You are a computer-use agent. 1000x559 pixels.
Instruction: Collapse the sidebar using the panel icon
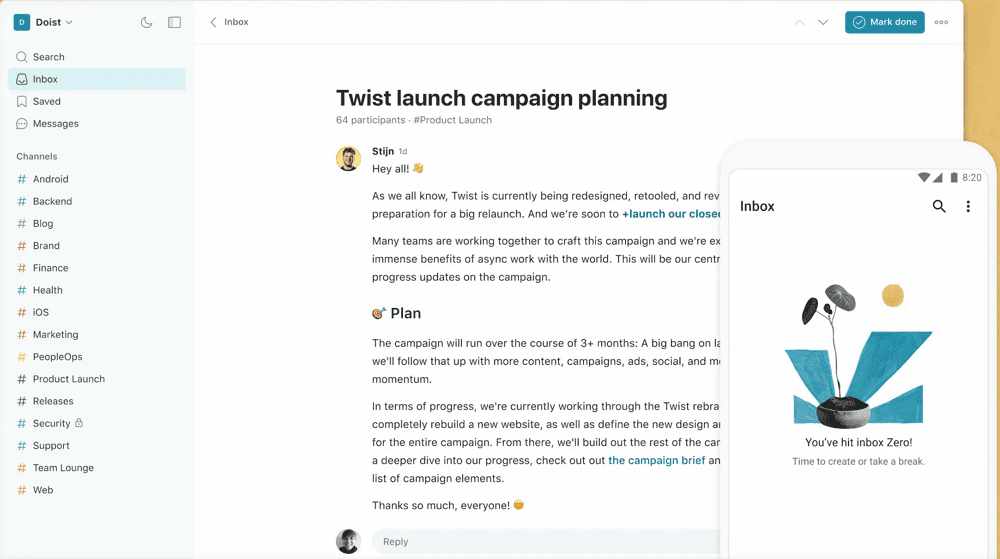(x=174, y=22)
